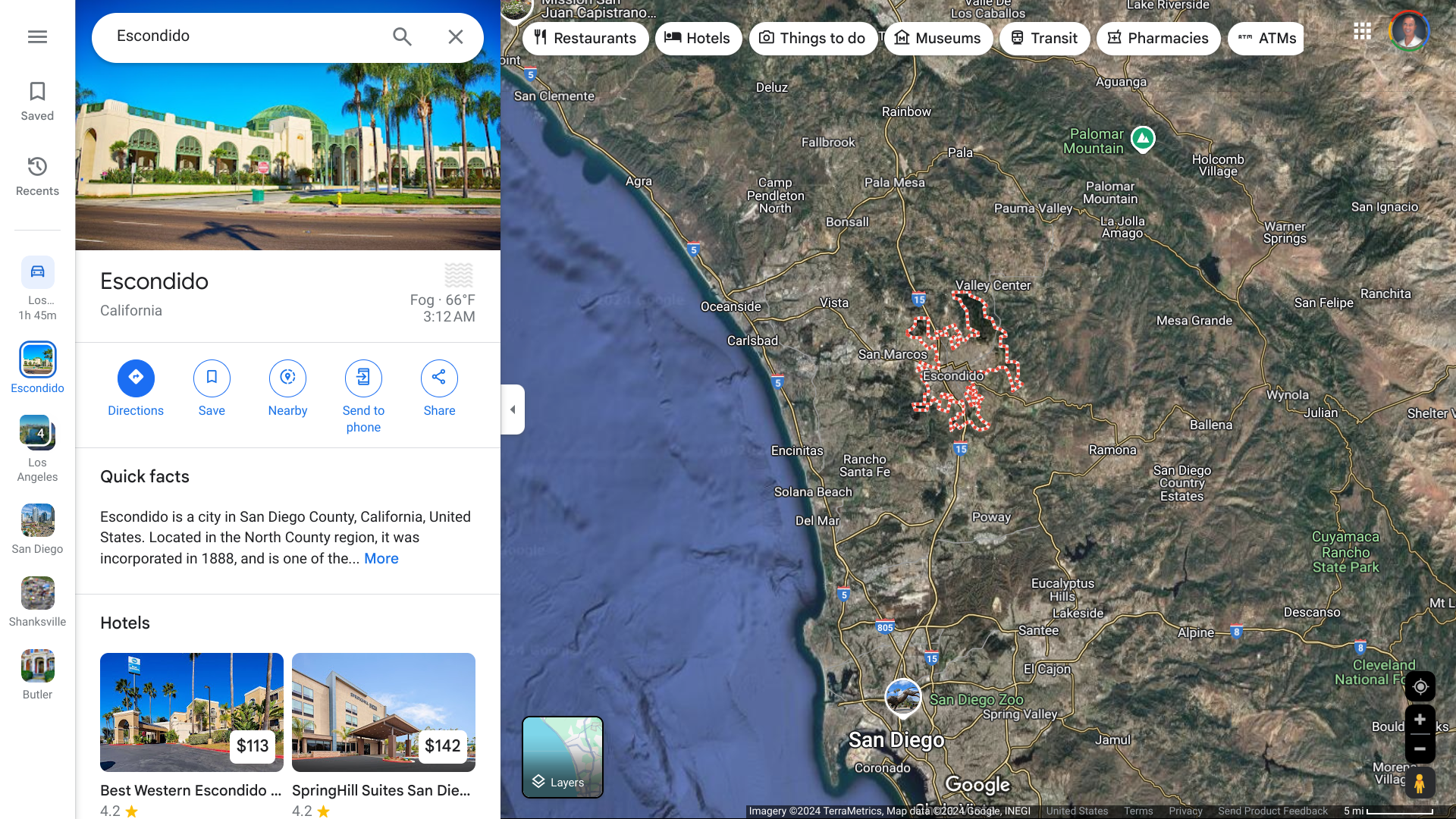Click the Nearby icon

[x=287, y=378]
